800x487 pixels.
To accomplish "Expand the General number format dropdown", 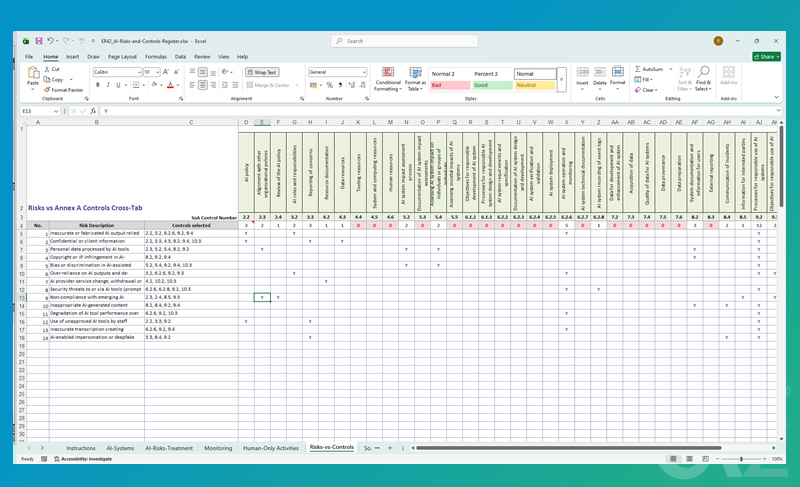I will [364, 72].
